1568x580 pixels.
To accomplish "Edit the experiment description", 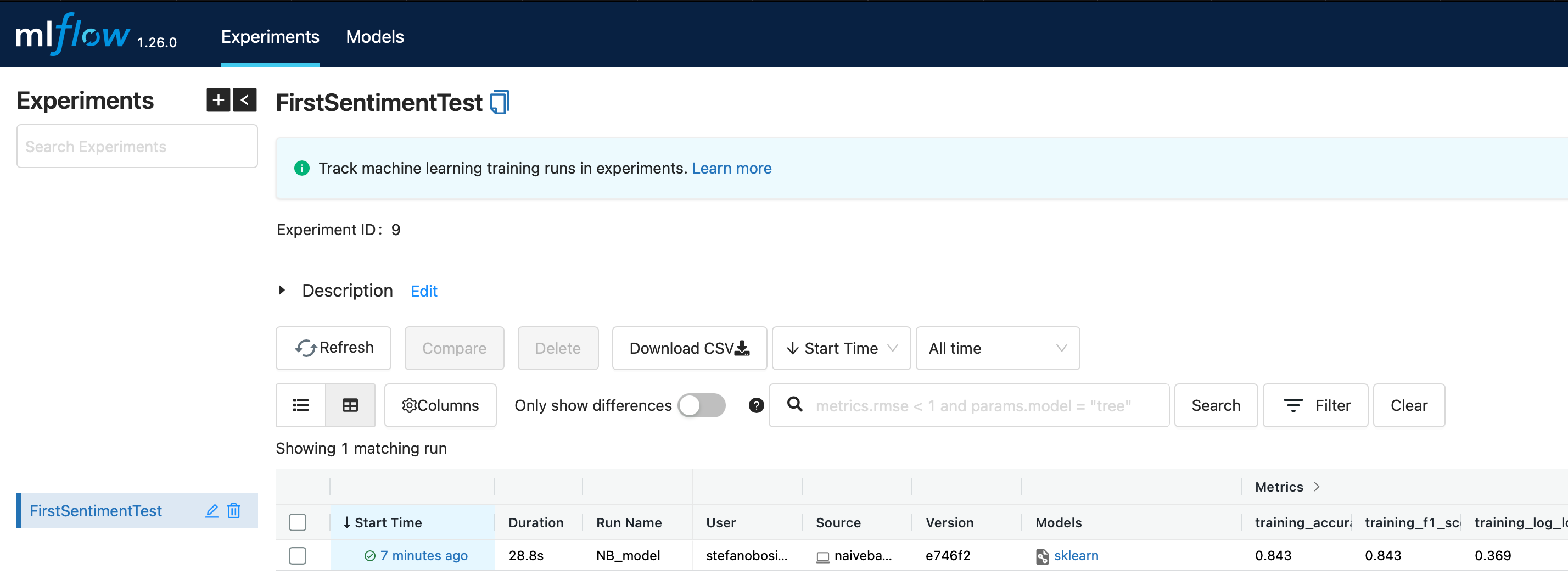I will point(424,291).
